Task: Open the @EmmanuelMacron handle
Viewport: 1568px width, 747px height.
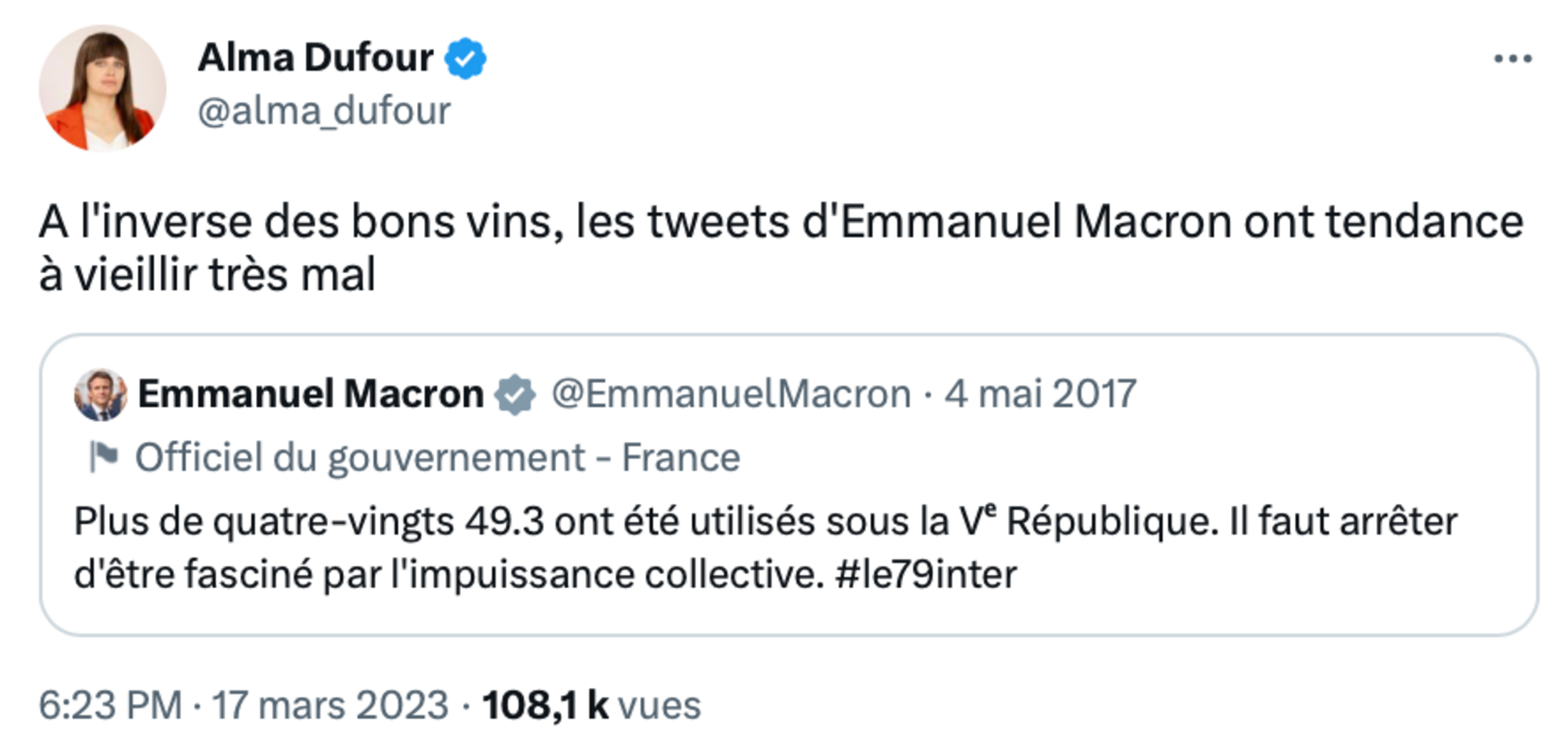Action: (731, 394)
